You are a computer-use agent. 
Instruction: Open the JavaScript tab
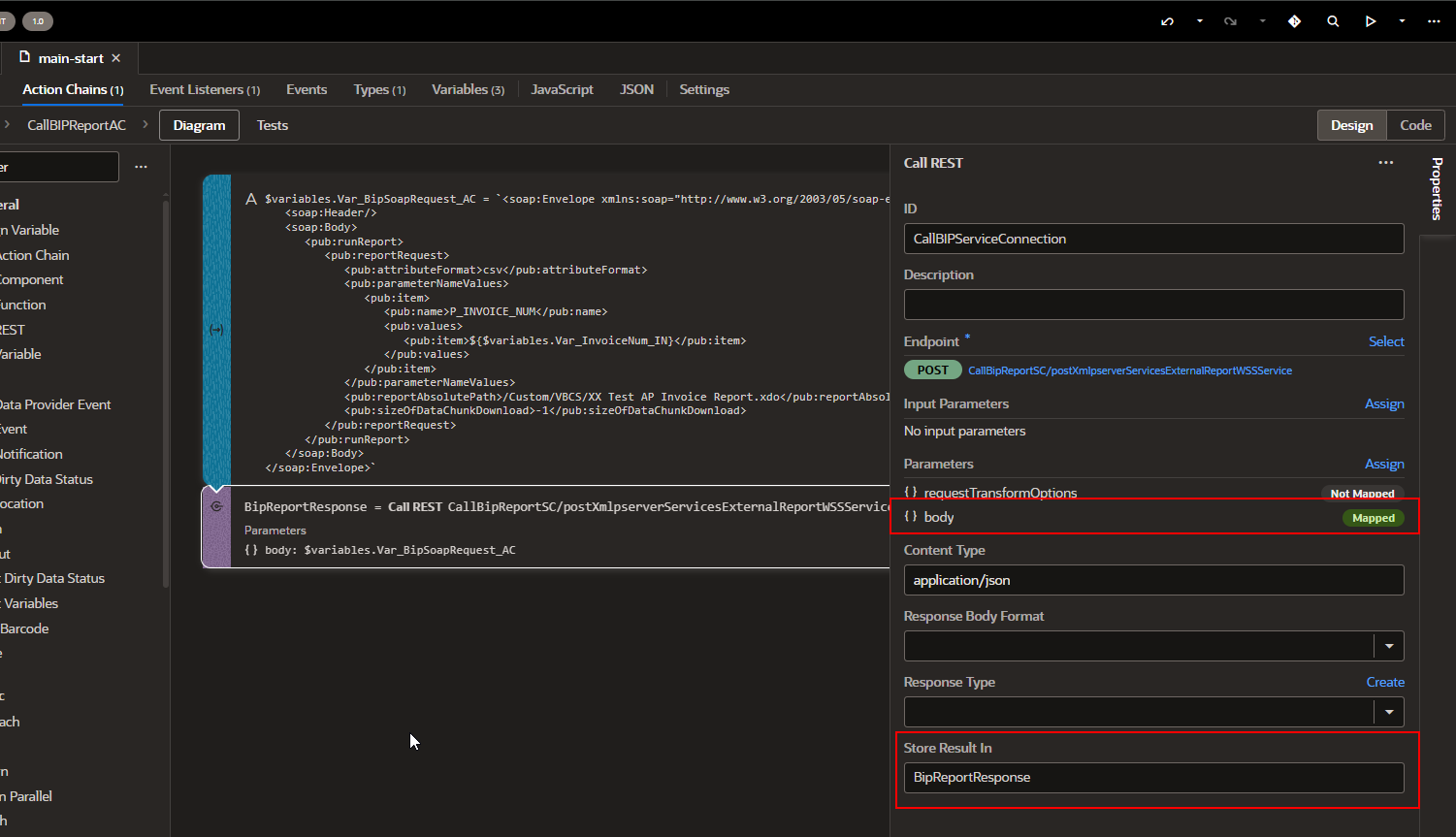point(562,89)
